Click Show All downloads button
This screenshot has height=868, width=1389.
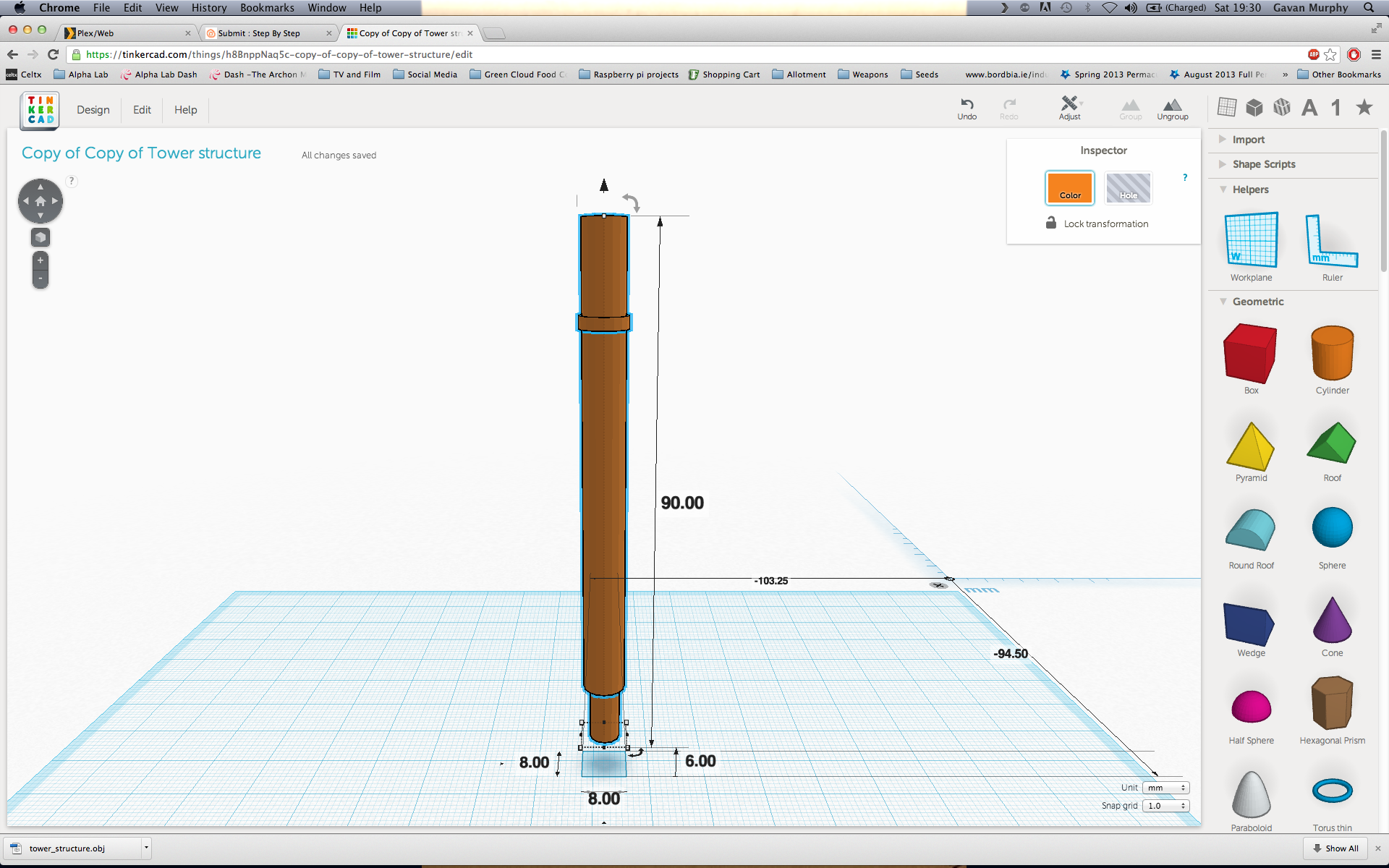coord(1336,848)
